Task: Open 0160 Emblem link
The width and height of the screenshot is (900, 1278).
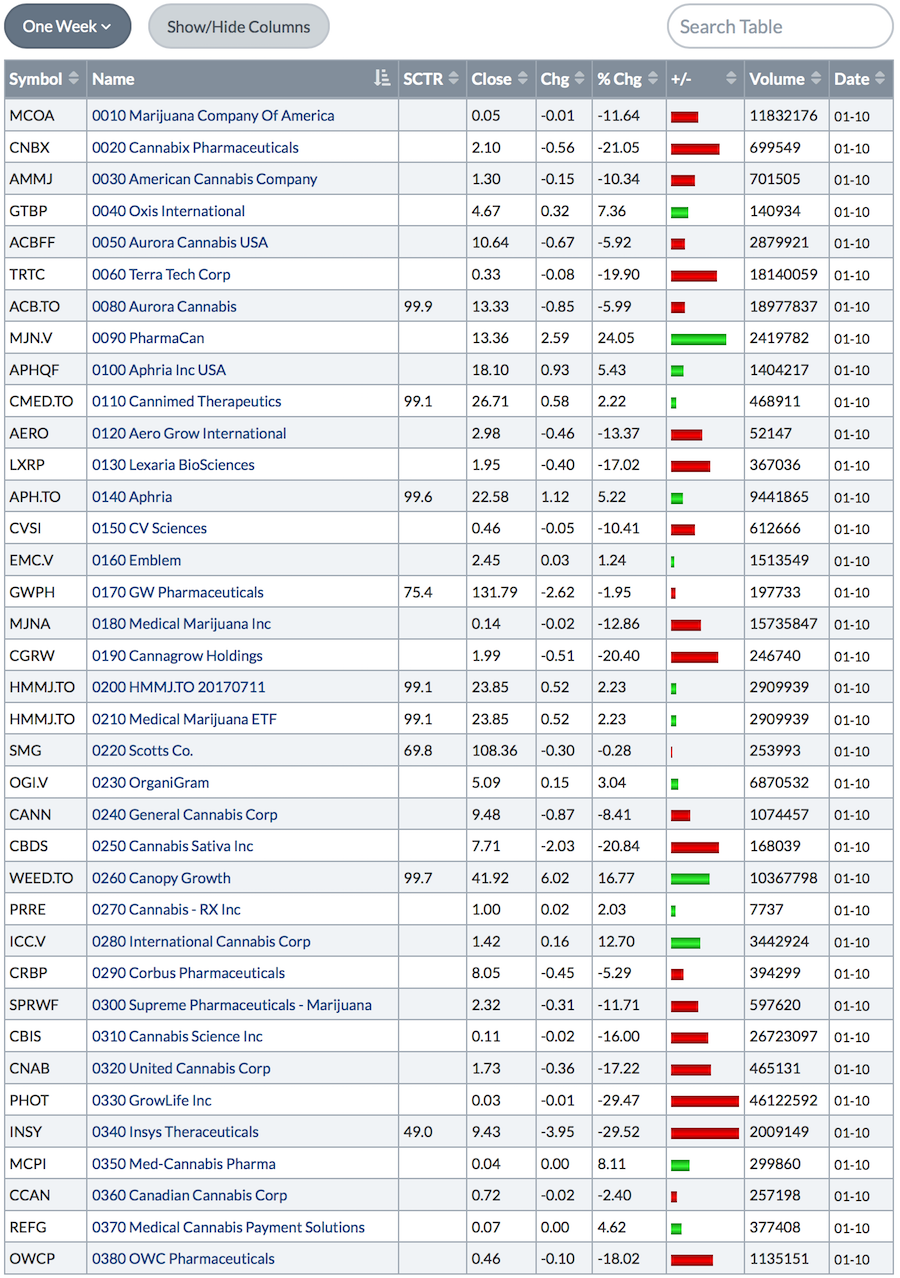Action: [x=137, y=560]
